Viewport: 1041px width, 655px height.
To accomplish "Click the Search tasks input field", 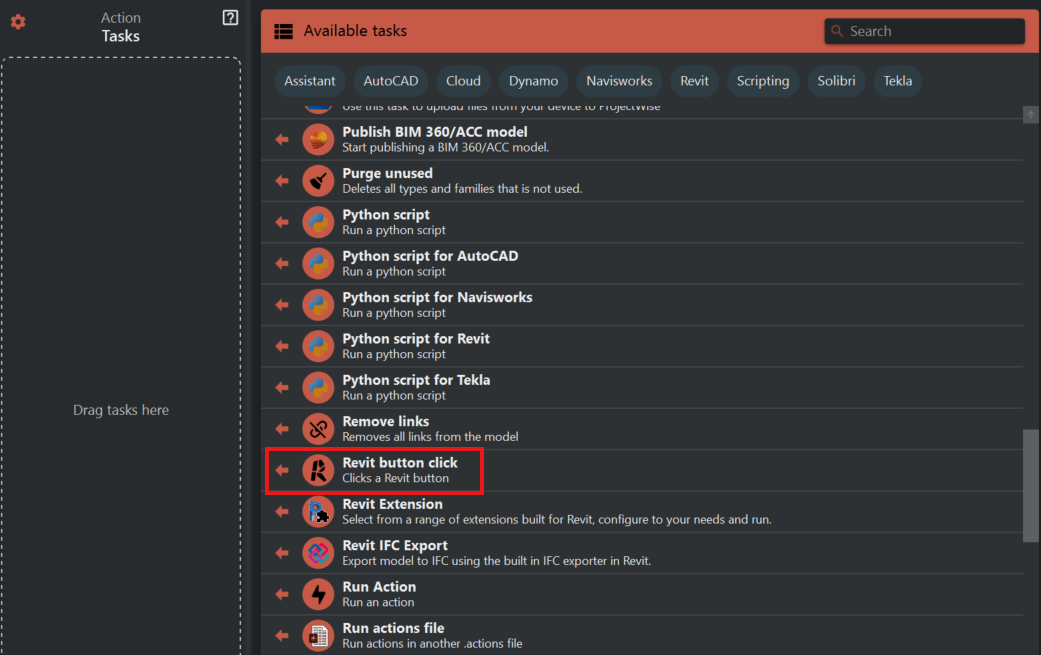I will (930, 31).
